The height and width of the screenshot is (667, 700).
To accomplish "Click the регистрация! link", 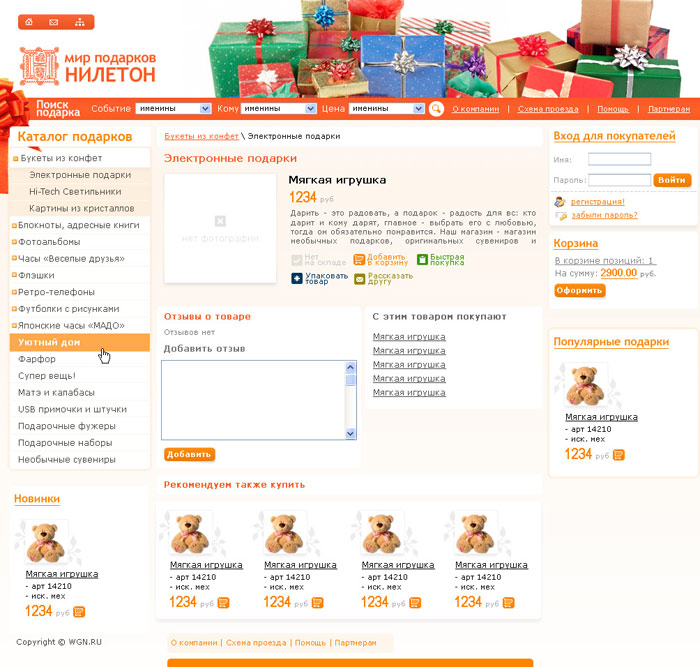I will (597, 202).
